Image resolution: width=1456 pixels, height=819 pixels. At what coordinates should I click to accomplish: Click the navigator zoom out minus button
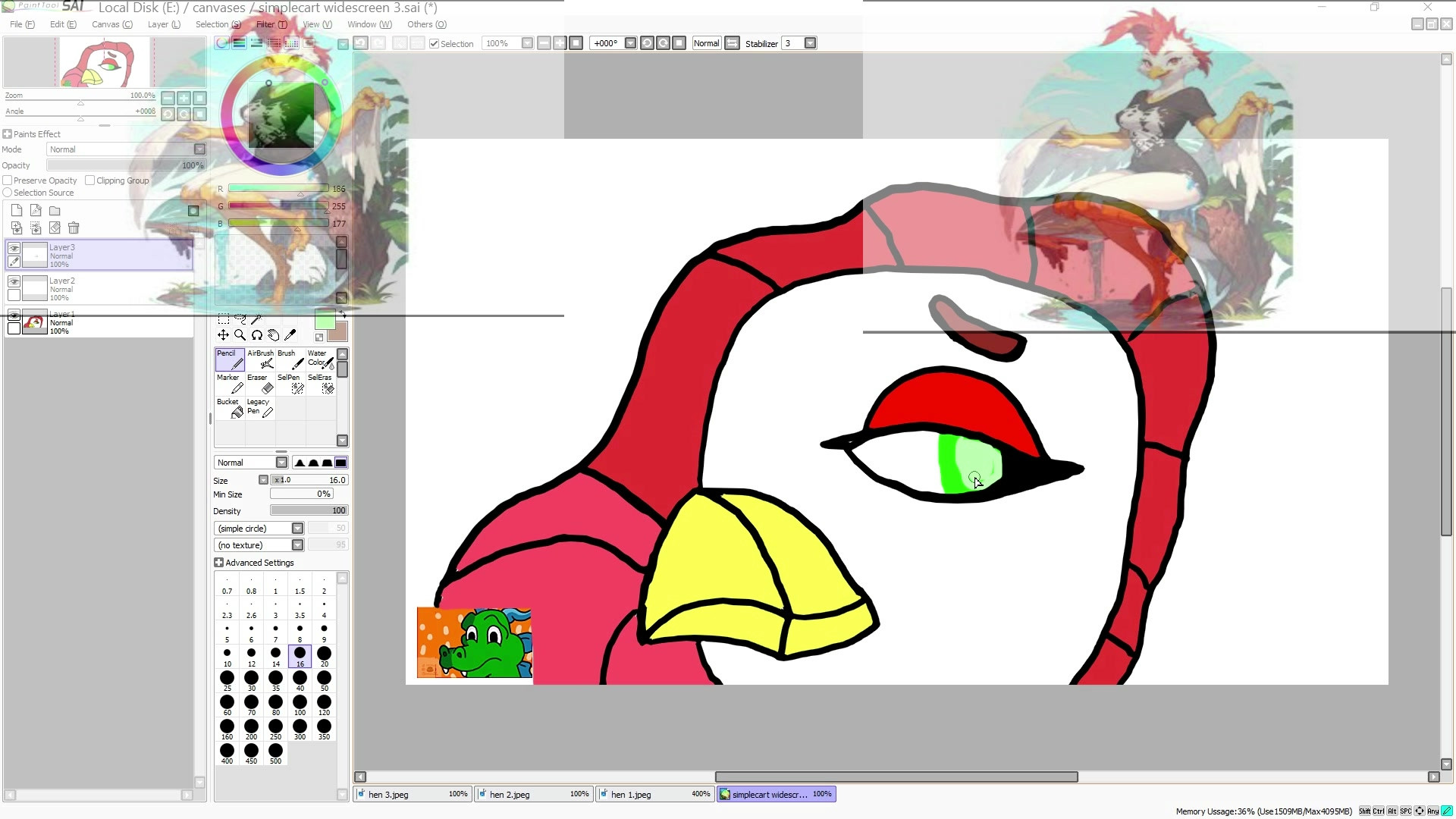168,98
